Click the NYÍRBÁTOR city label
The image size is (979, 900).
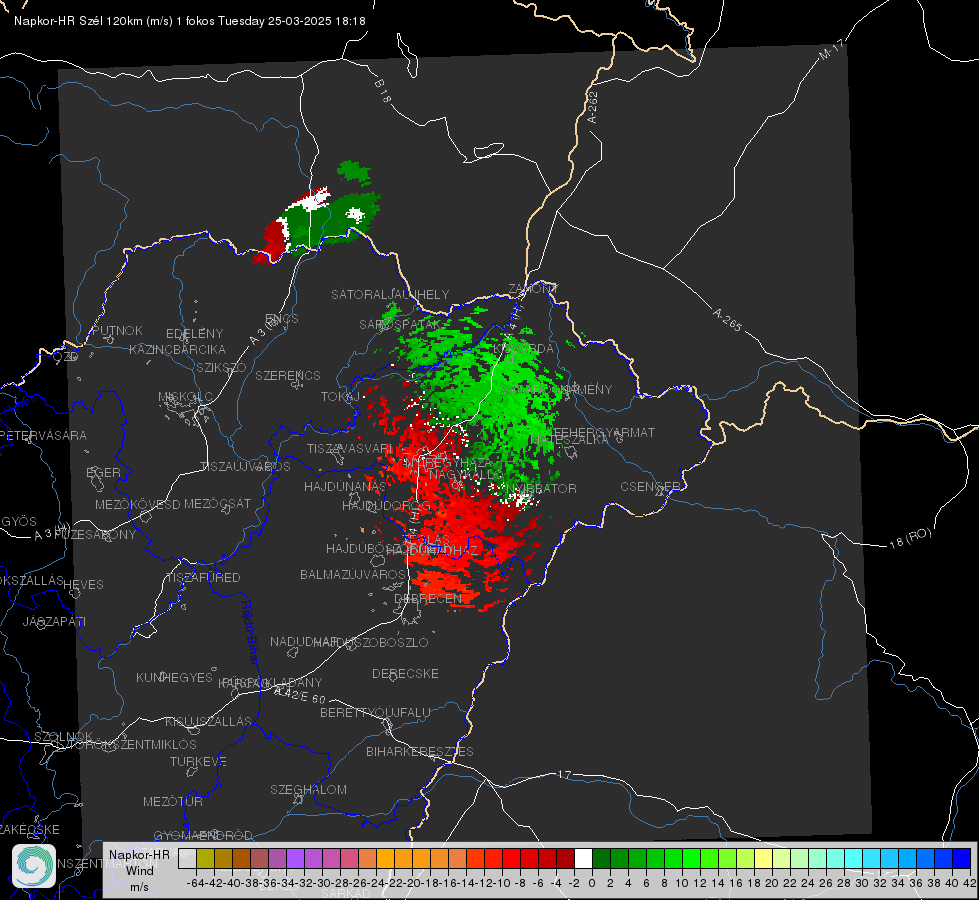pos(540,488)
